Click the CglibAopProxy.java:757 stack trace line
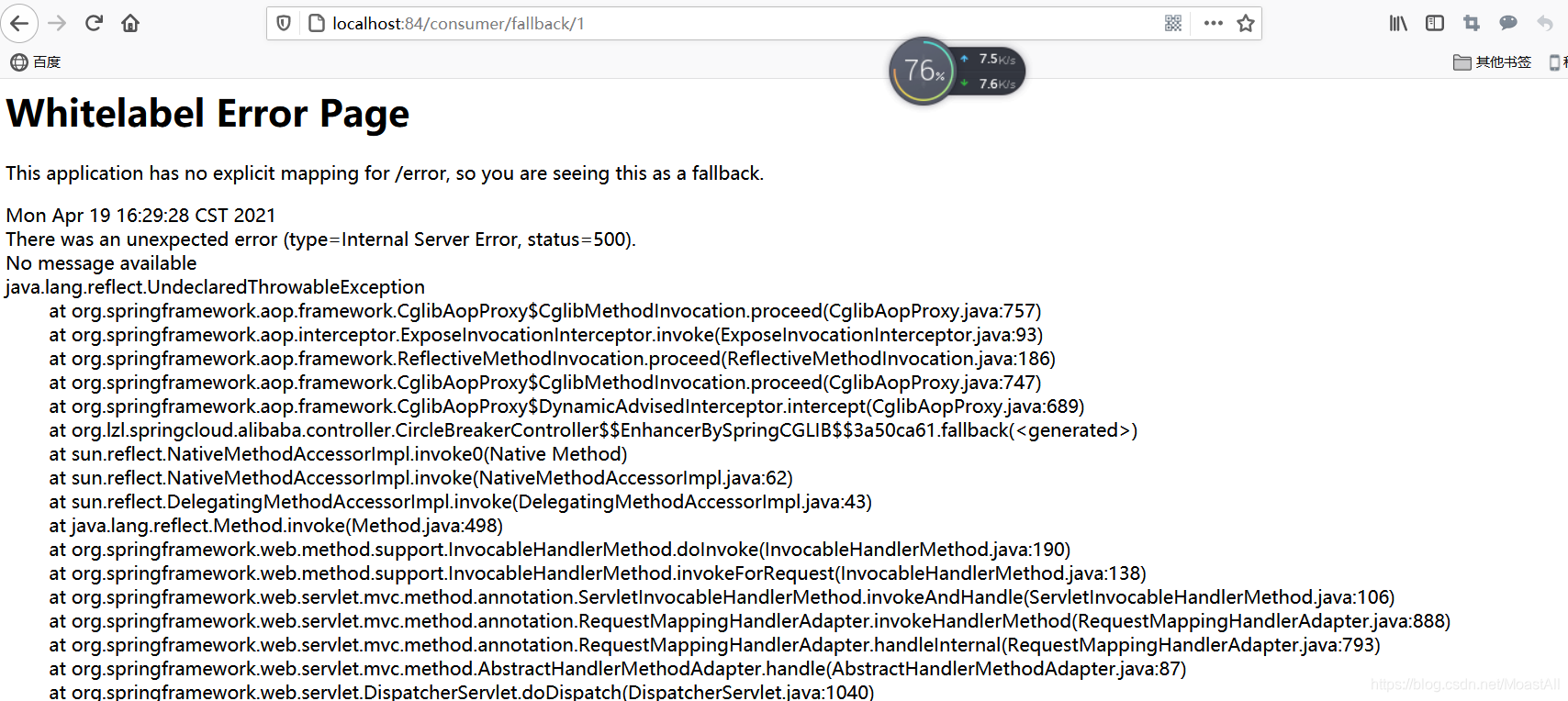 coord(545,311)
